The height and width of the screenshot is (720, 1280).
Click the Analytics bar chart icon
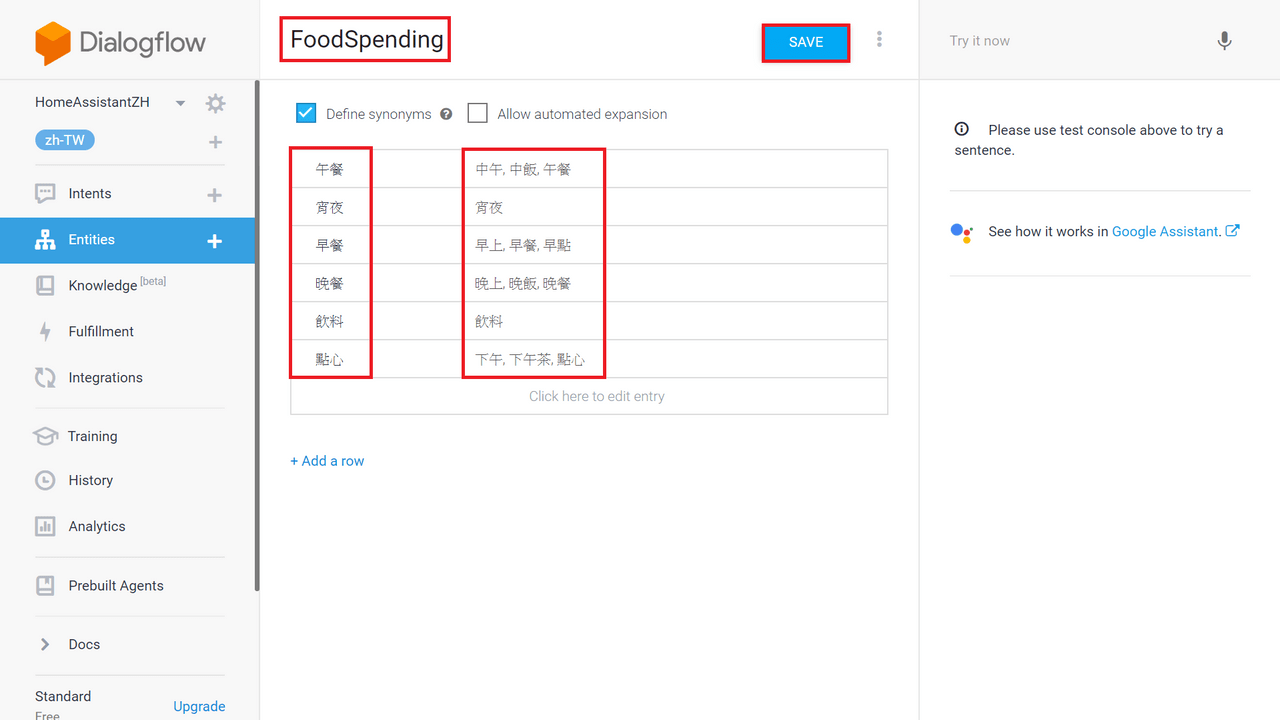point(45,526)
